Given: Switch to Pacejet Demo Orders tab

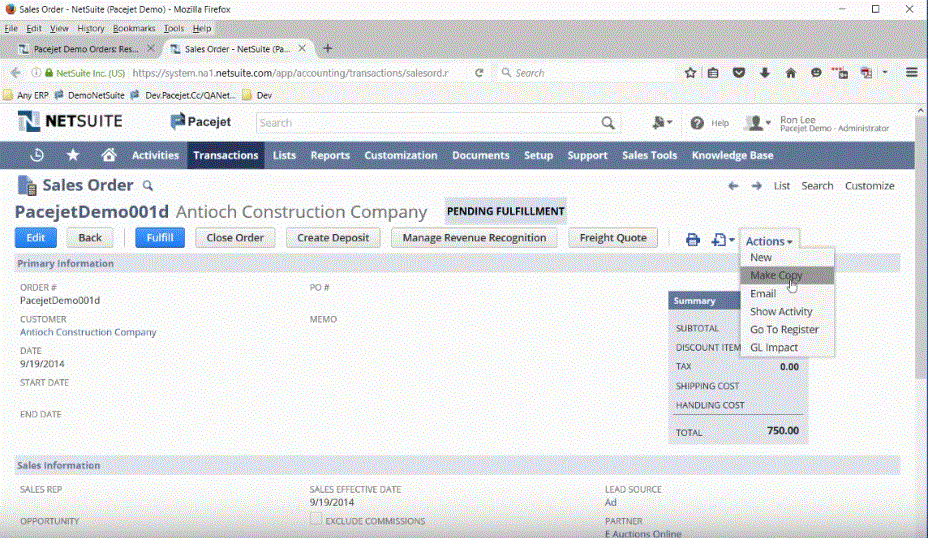Looking at the screenshot, I should click(x=86, y=49).
